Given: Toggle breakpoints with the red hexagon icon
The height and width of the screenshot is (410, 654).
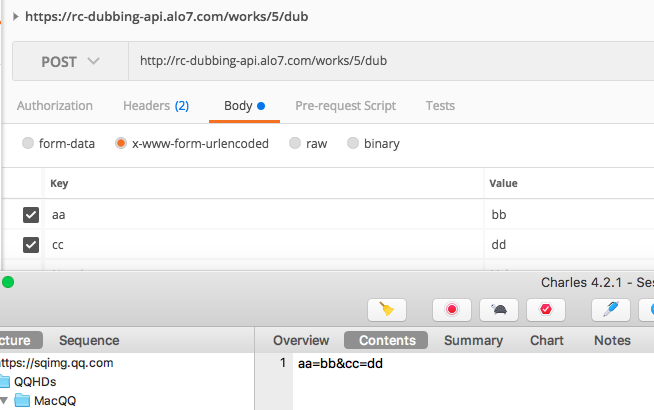Looking at the screenshot, I should click(x=546, y=310).
